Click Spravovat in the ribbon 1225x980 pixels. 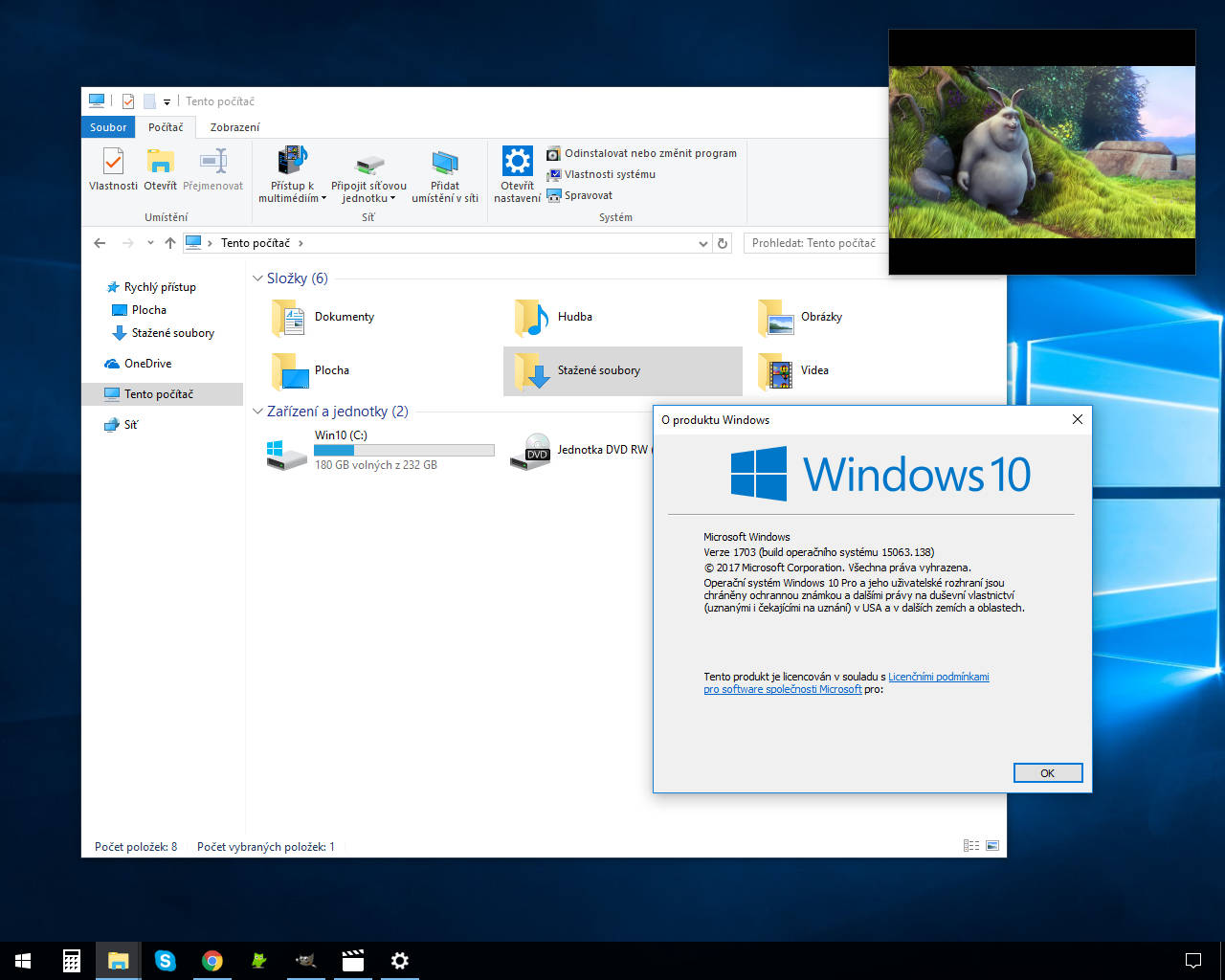(x=579, y=195)
